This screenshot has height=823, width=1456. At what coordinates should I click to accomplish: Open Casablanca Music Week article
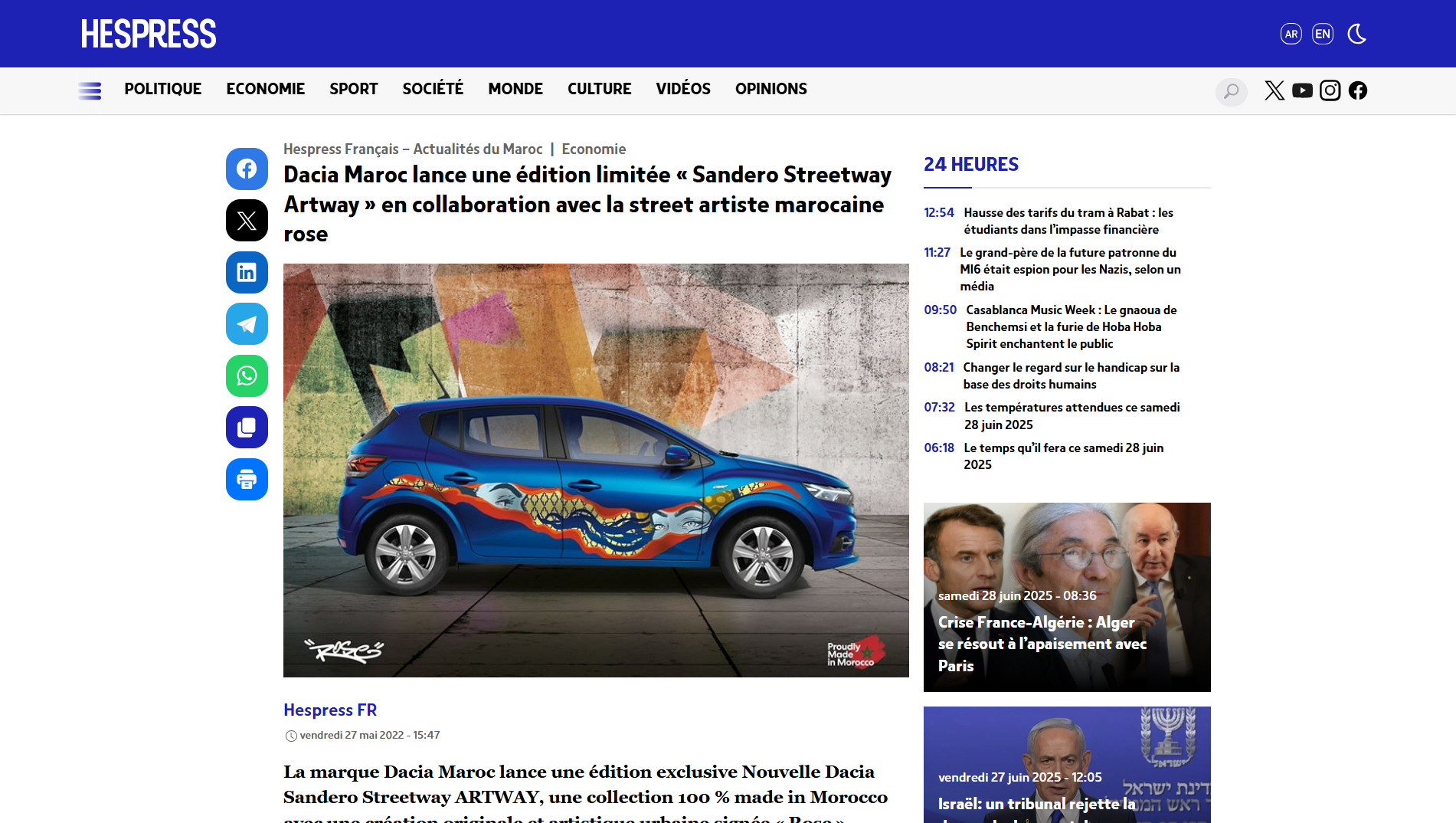tap(1071, 326)
